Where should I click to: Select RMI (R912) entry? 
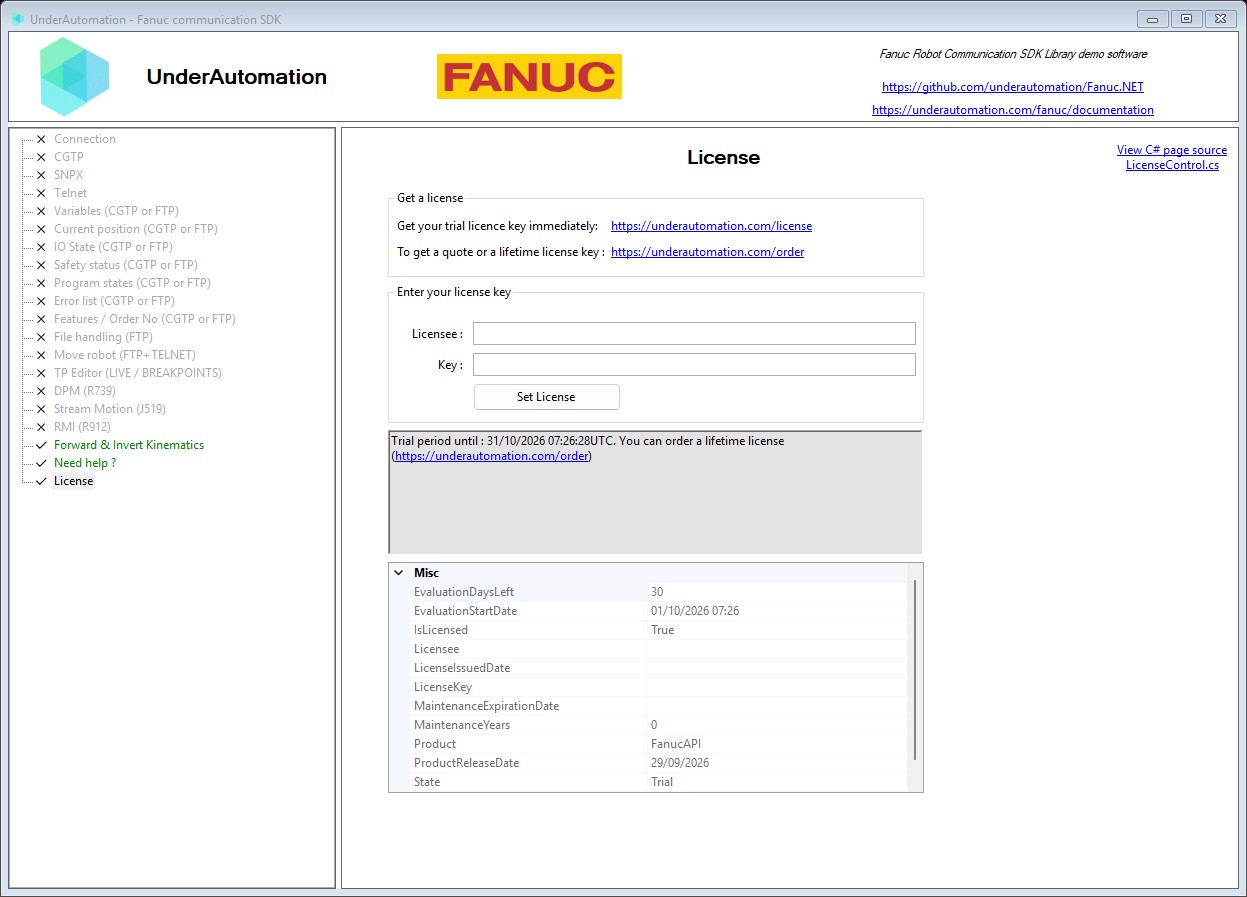[82, 427]
